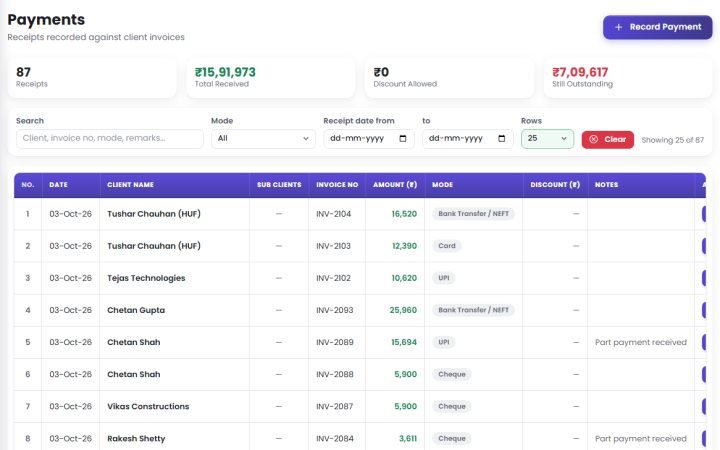Viewport: 720px width, 450px height.
Task: Click invoice number INV-2102
Action: (333, 278)
